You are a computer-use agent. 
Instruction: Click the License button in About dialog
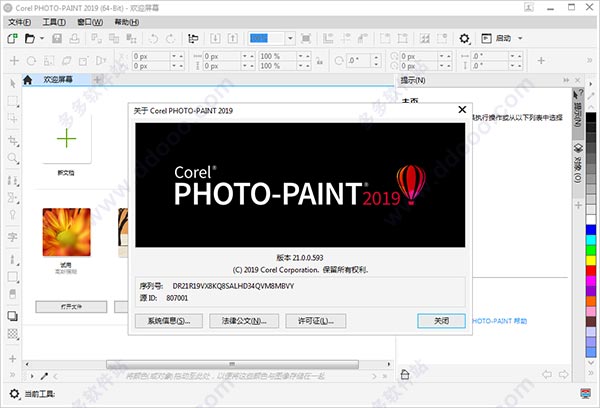pyautogui.click(x=316, y=321)
